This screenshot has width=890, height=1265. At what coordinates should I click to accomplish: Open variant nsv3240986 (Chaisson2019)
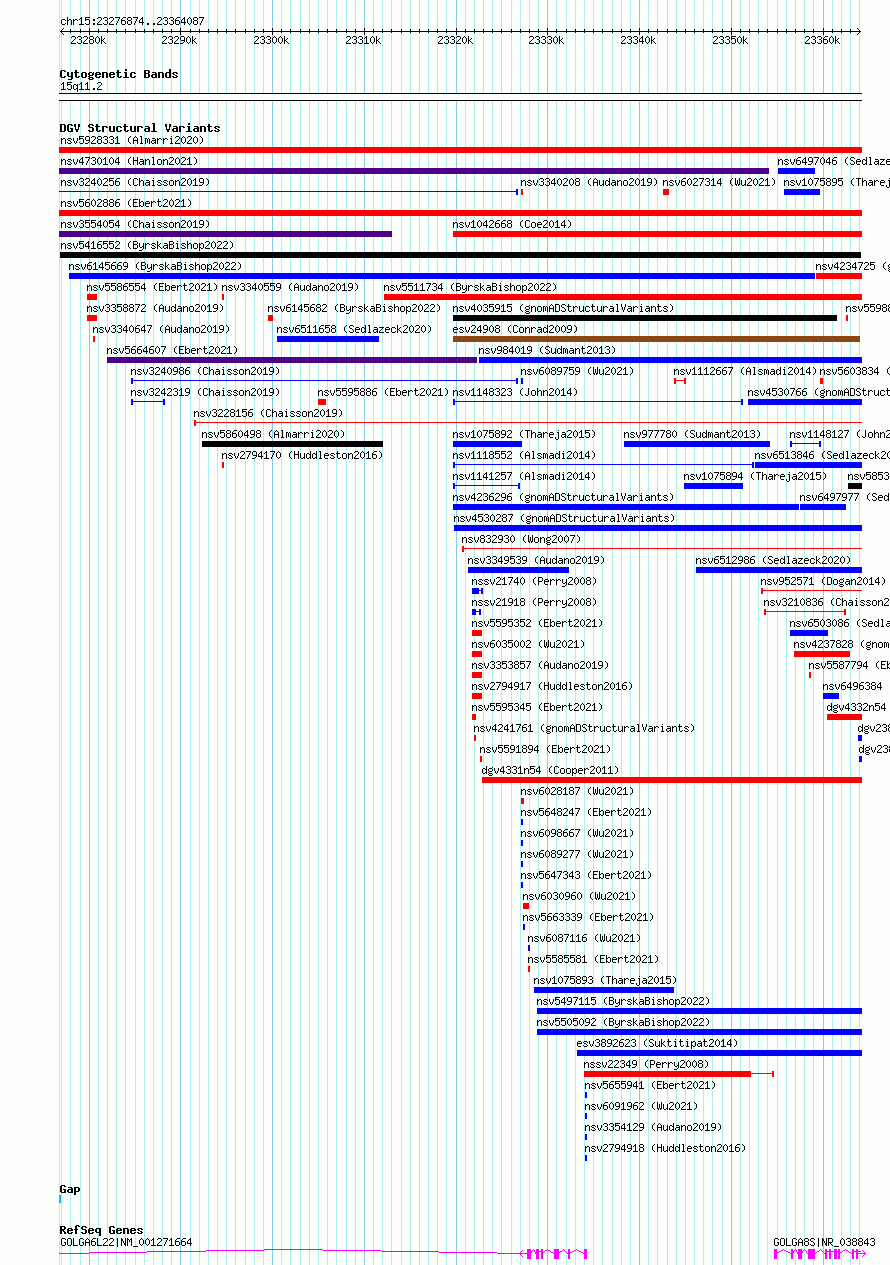pyautogui.click(x=205, y=371)
